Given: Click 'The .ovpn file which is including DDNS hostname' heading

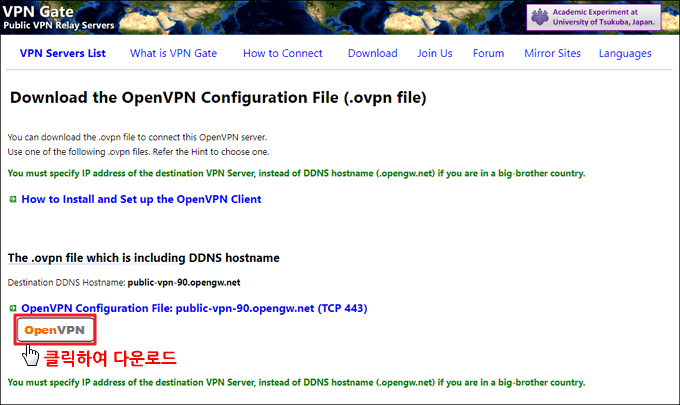Looking at the screenshot, I should tap(144, 258).
